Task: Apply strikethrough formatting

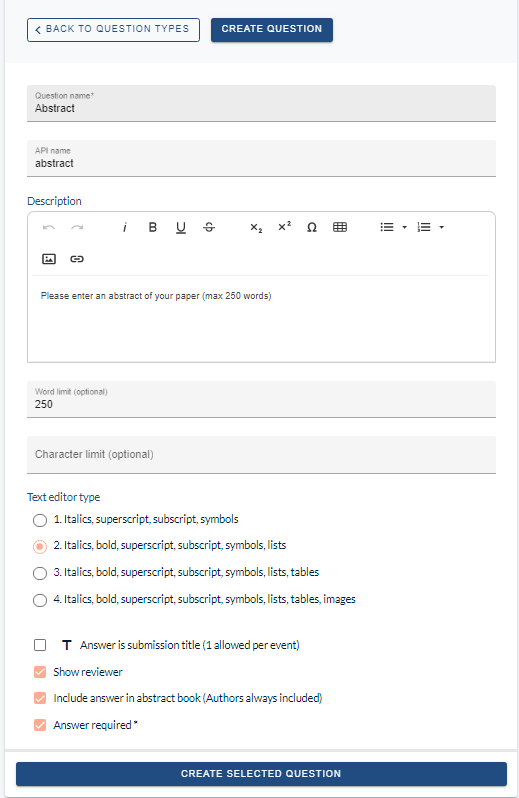Action: (x=209, y=227)
